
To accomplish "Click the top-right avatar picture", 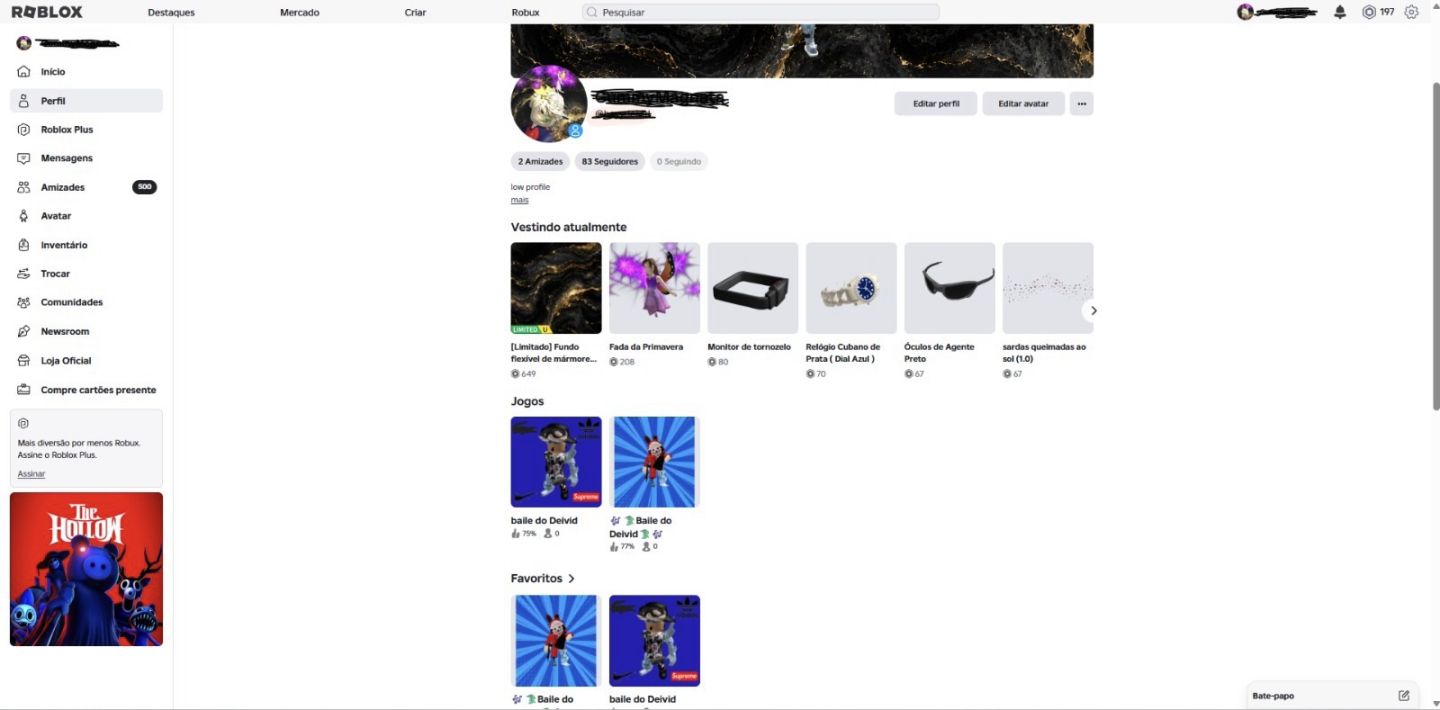I will [x=1245, y=12].
